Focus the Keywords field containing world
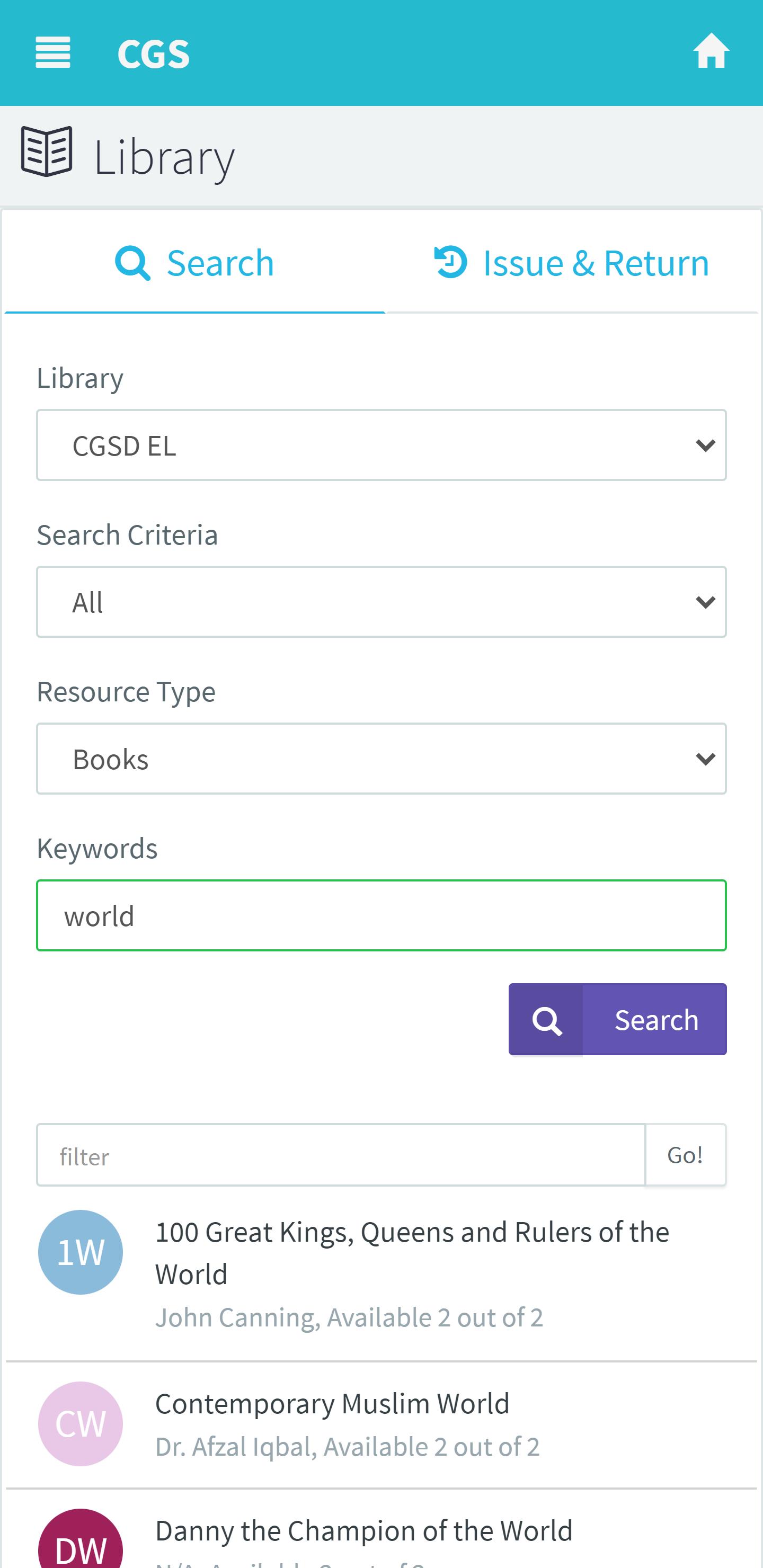 pyautogui.click(x=381, y=915)
